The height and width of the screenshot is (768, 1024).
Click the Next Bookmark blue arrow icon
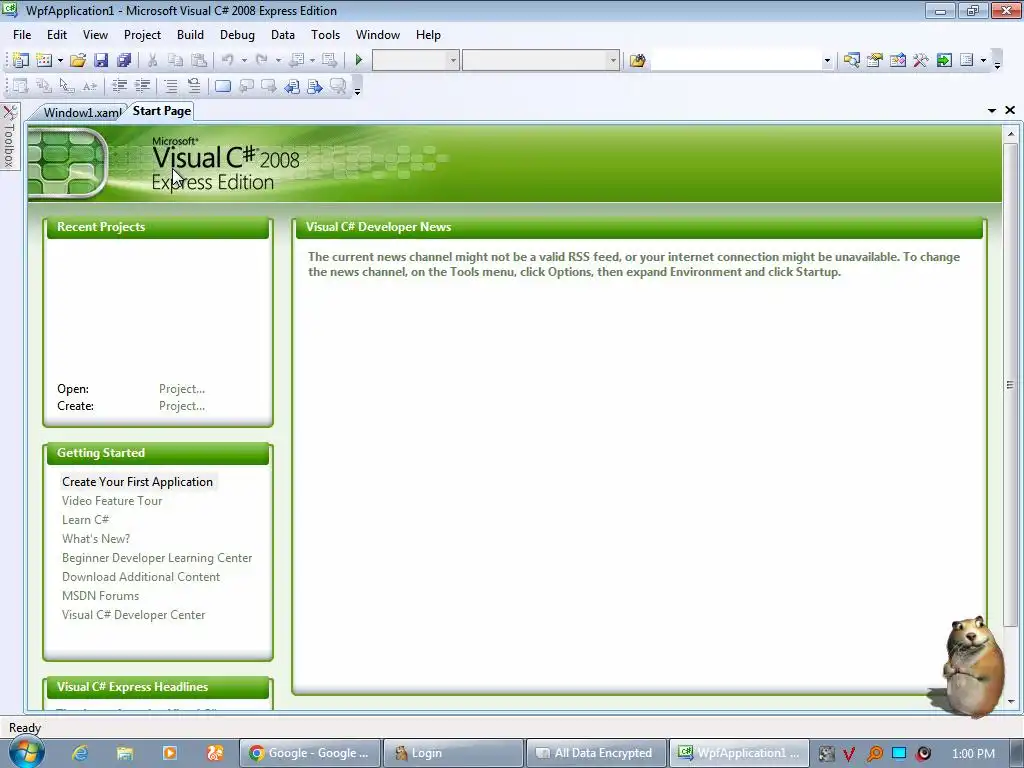coord(315,86)
